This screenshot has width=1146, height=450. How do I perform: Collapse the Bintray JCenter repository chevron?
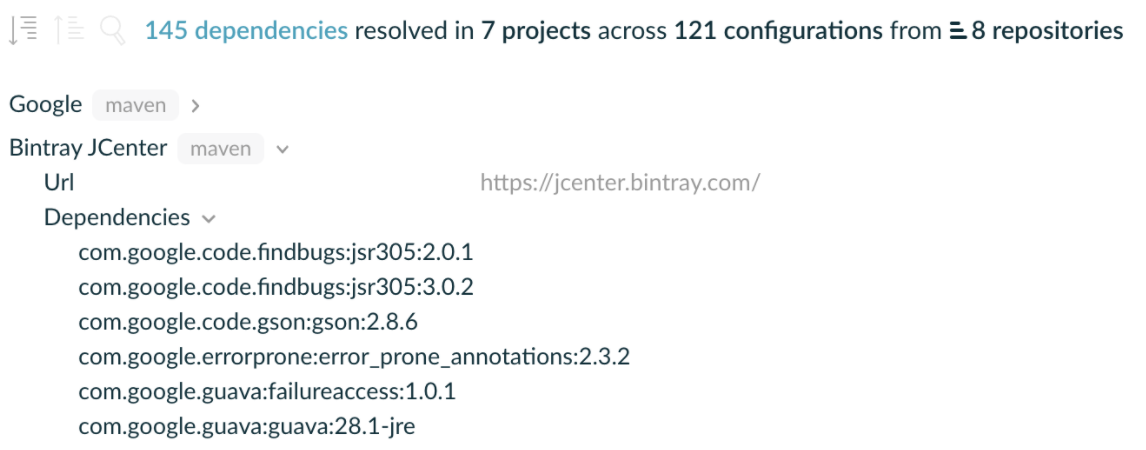tap(281, 149)
